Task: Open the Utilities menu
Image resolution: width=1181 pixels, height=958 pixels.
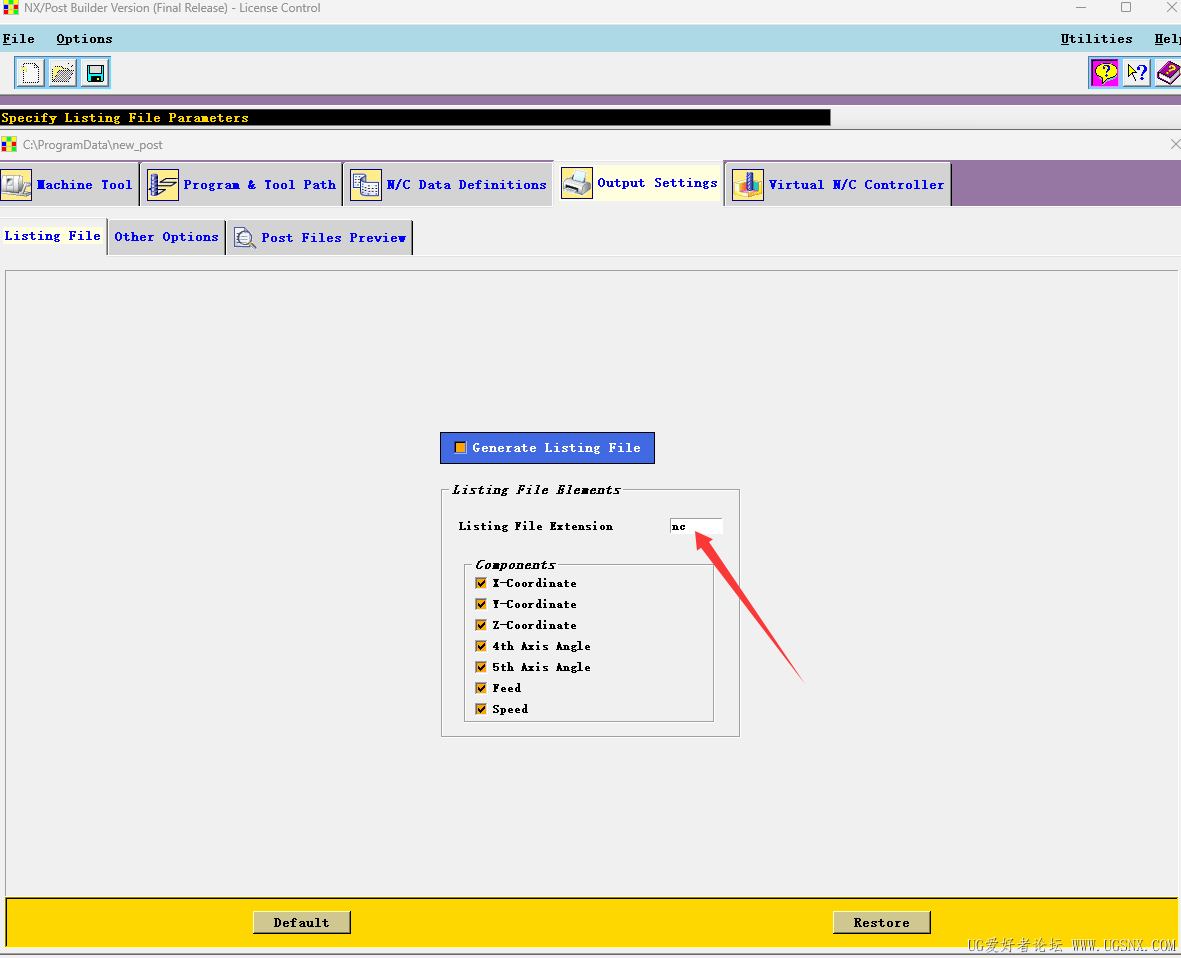Action: click(1096, 39)
